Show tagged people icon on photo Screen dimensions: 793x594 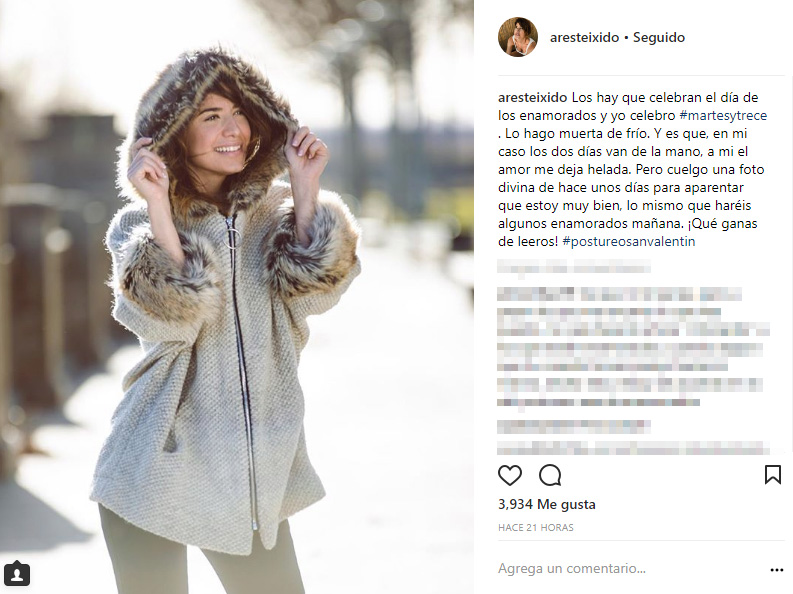pos(17,574)
